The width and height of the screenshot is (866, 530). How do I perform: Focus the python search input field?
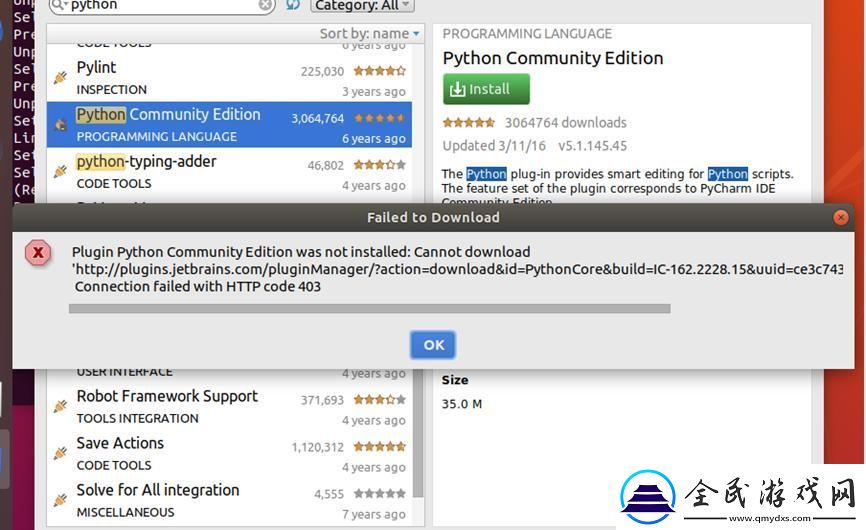163,6
